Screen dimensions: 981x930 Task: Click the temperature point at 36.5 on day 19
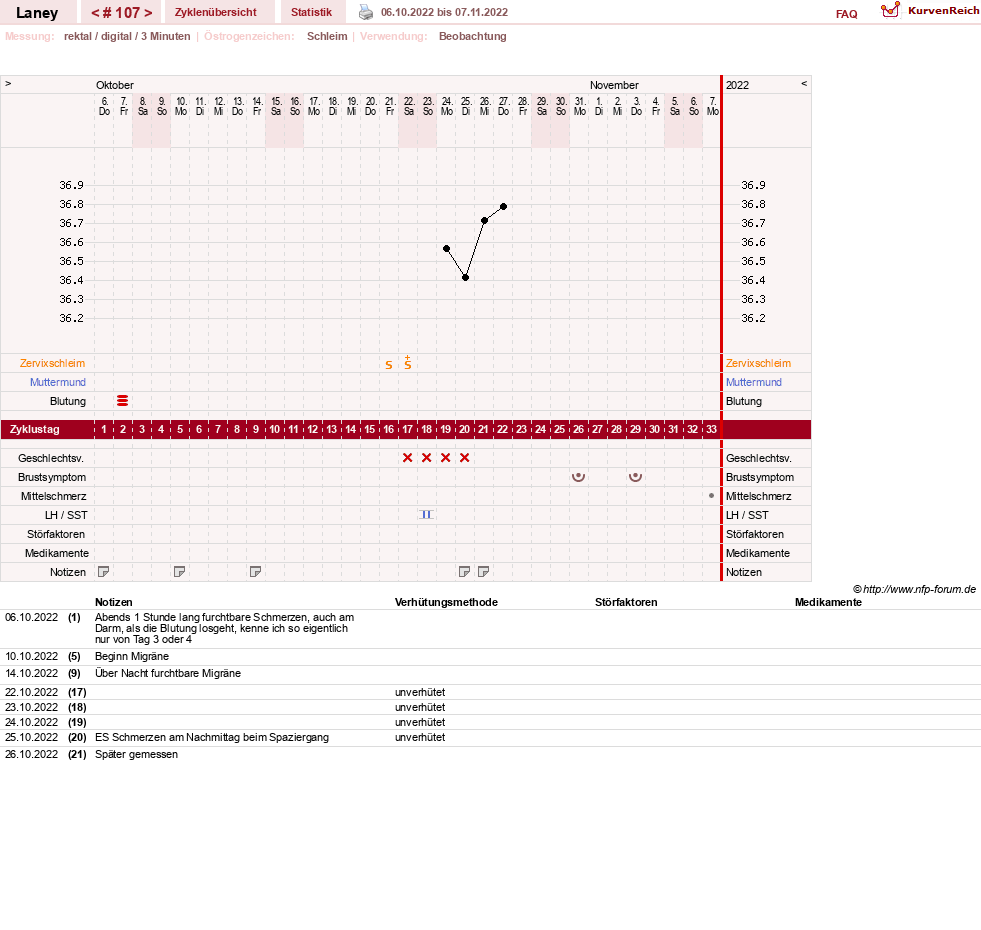[x=446, y=248]
